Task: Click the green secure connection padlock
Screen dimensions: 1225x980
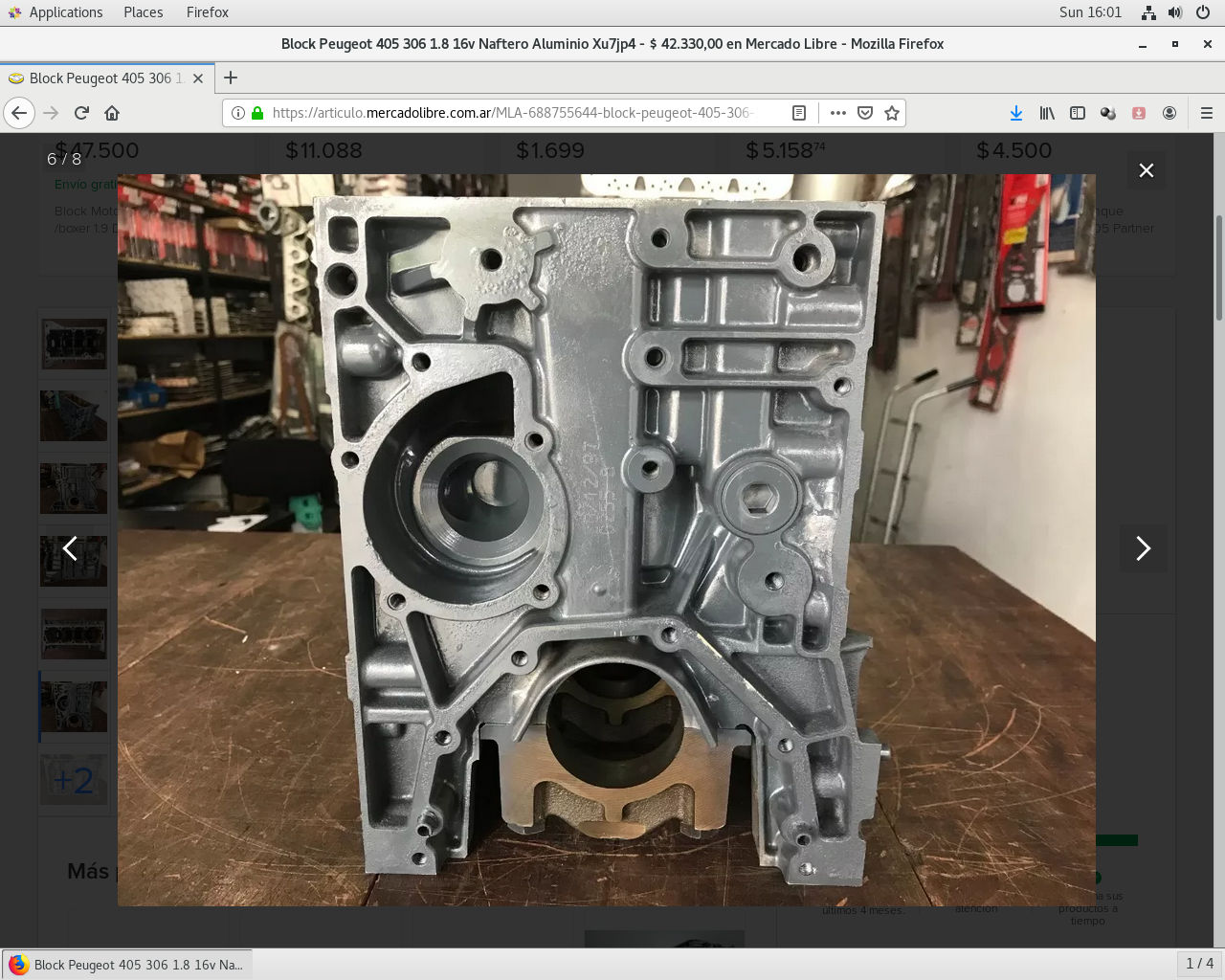Action: tap(257, 113)
